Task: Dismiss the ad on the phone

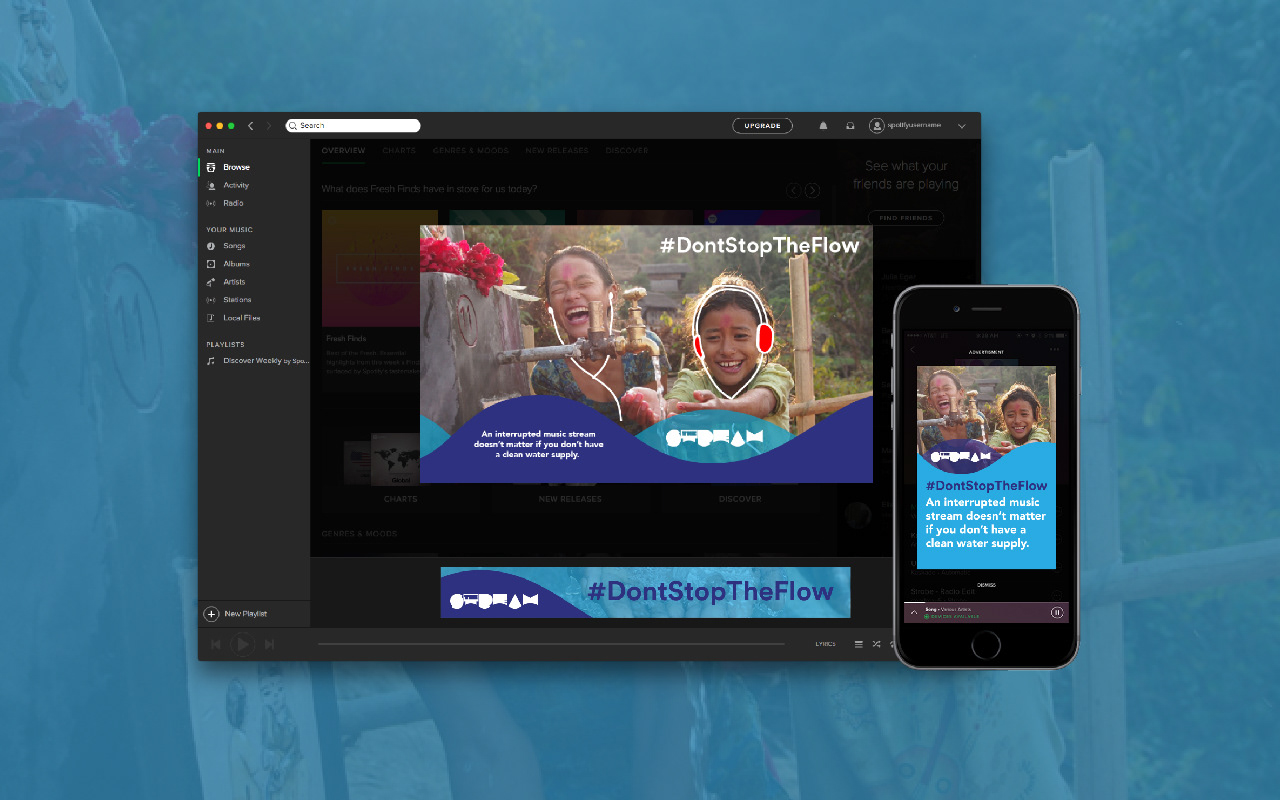Action: [986, 585]
